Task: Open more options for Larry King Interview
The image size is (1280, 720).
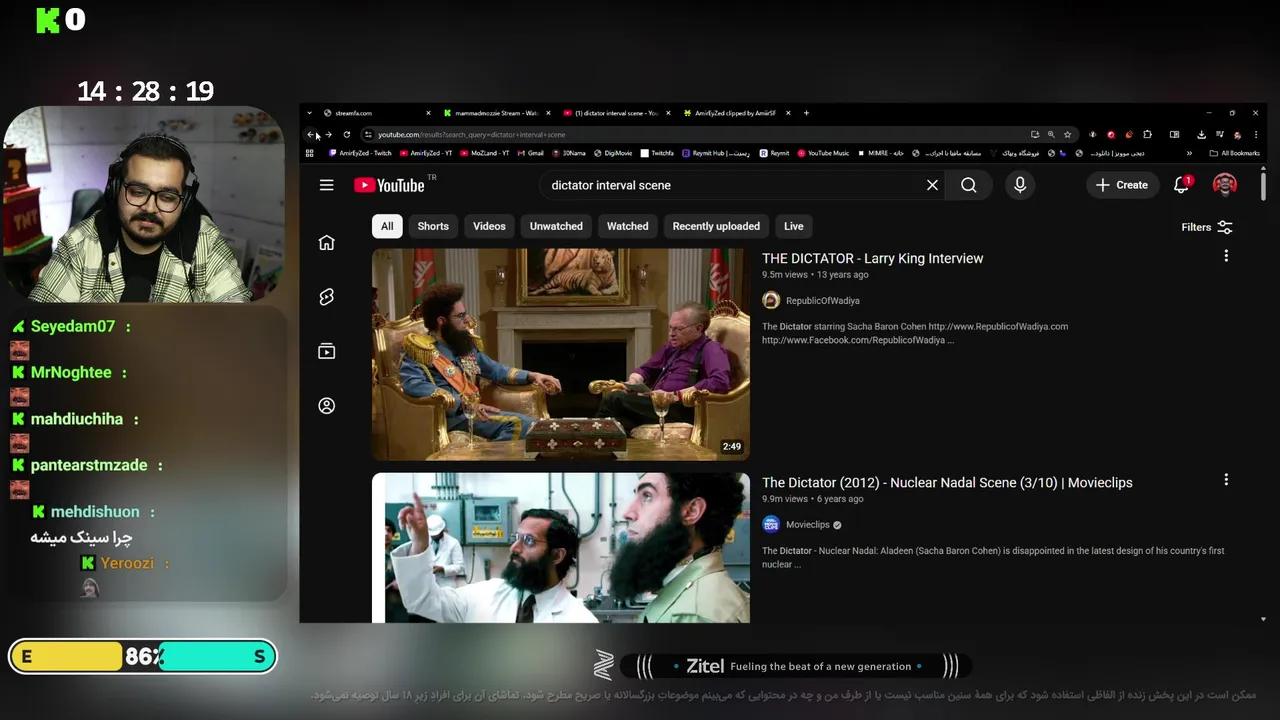Action: pos(1226,256)
